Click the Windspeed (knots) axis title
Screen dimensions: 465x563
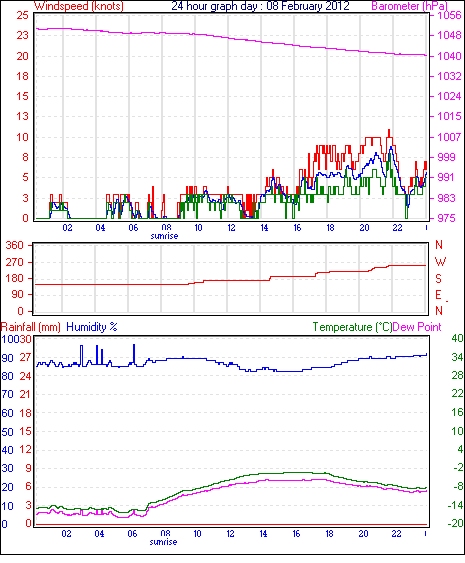[x=79, y=6]
